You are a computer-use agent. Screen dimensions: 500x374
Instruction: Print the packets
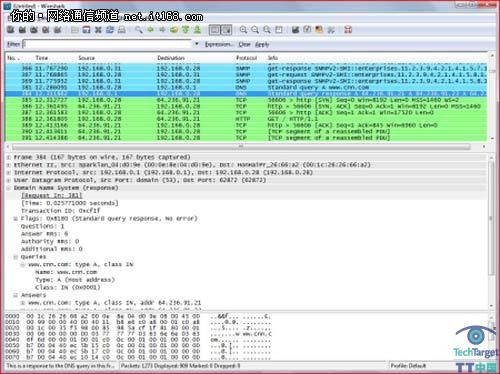(x=122, y=30)
